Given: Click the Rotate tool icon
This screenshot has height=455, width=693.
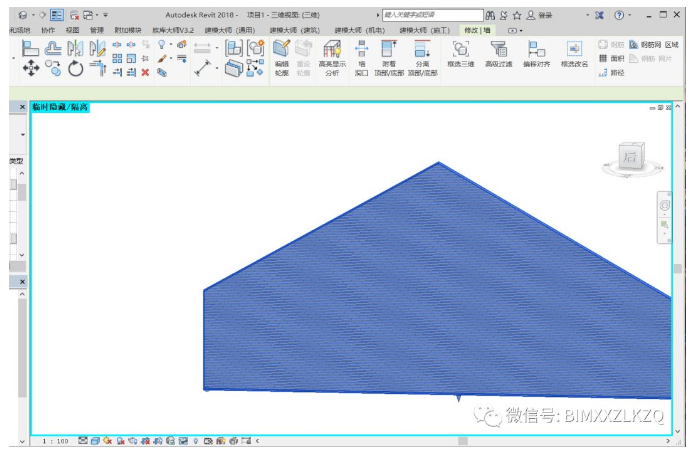Looking at the screenshot, I should pos(76,69).
